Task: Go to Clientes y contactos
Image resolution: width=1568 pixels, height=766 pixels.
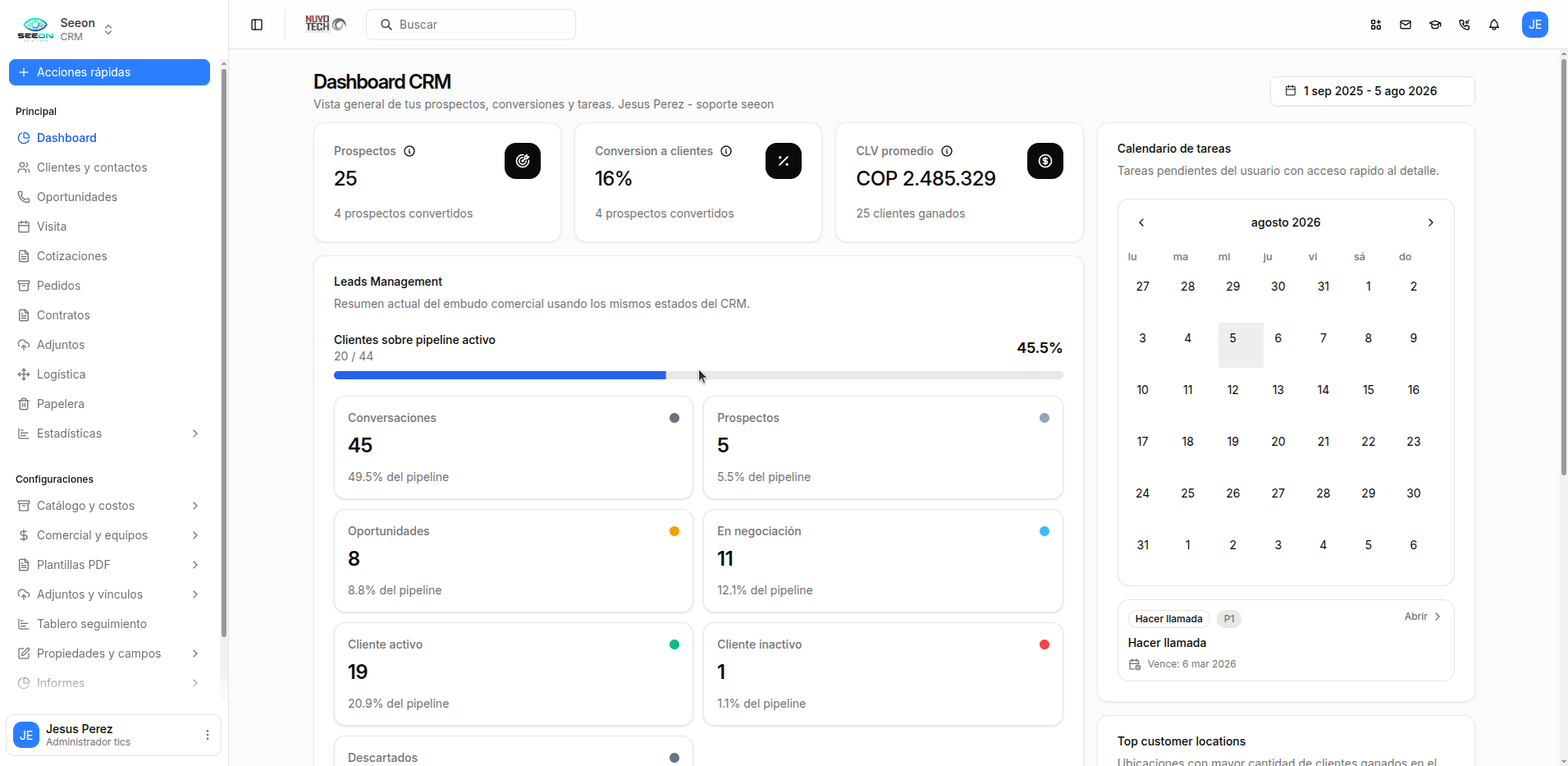Action: [x=109, y=167]
